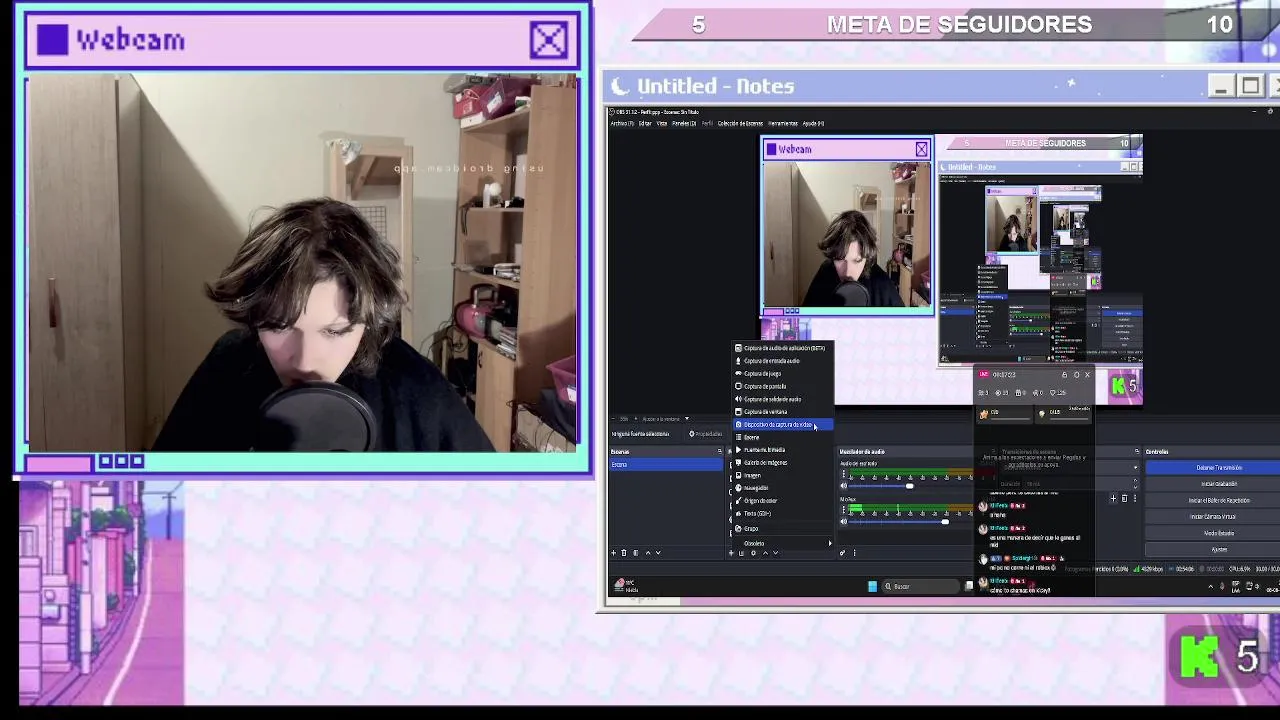Open source properties gear icon in the sources toolbar
Screen dimensions: 1280x720
coord(753,553)
